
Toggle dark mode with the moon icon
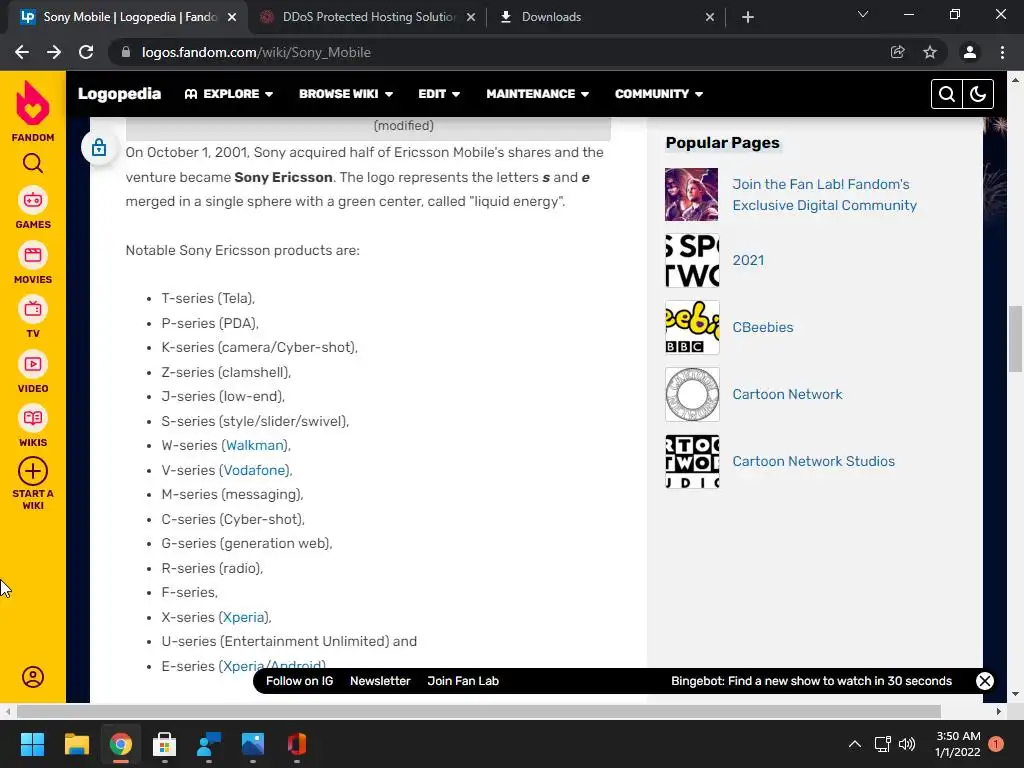(978, 94)
